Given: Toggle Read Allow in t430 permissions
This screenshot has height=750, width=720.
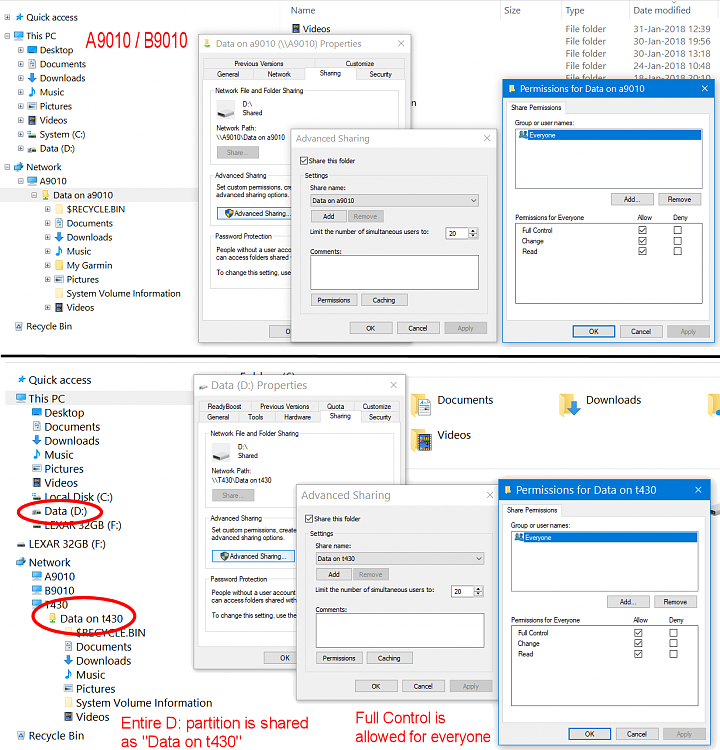Looking at the screenshot, I should [638, 654].
